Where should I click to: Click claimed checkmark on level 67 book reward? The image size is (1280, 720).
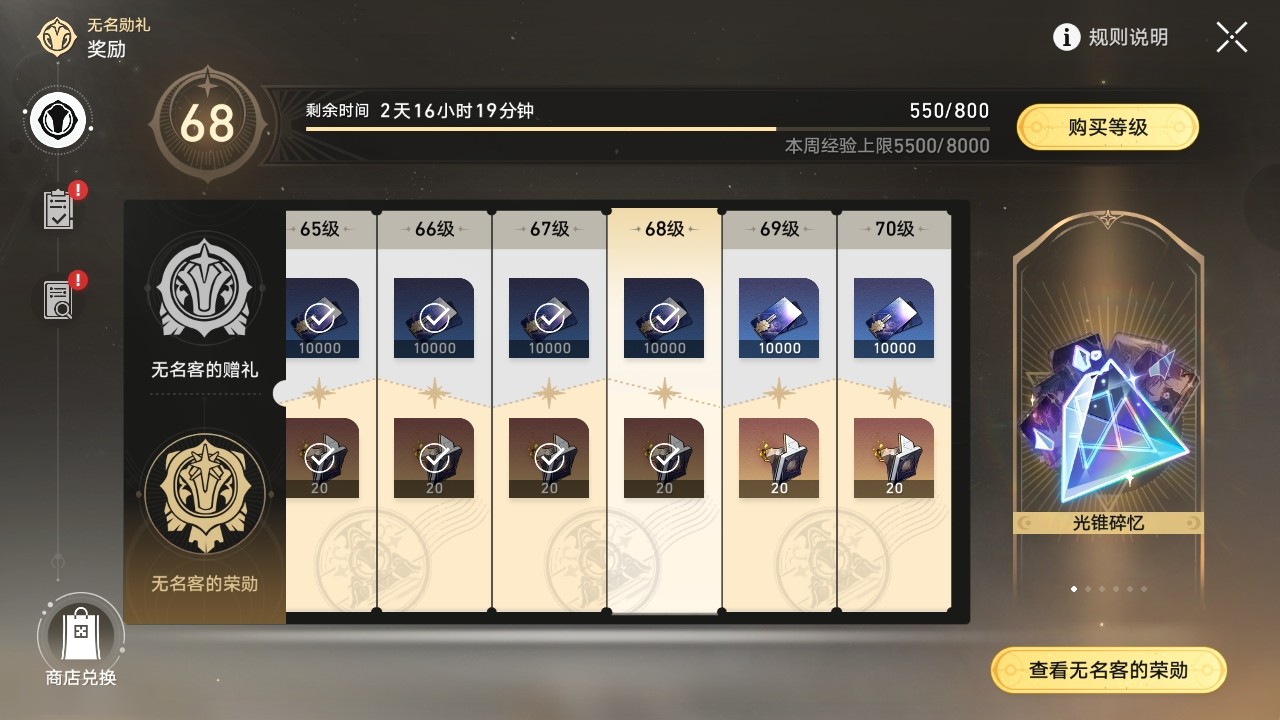pyautogui.click(x=549, y=458)
